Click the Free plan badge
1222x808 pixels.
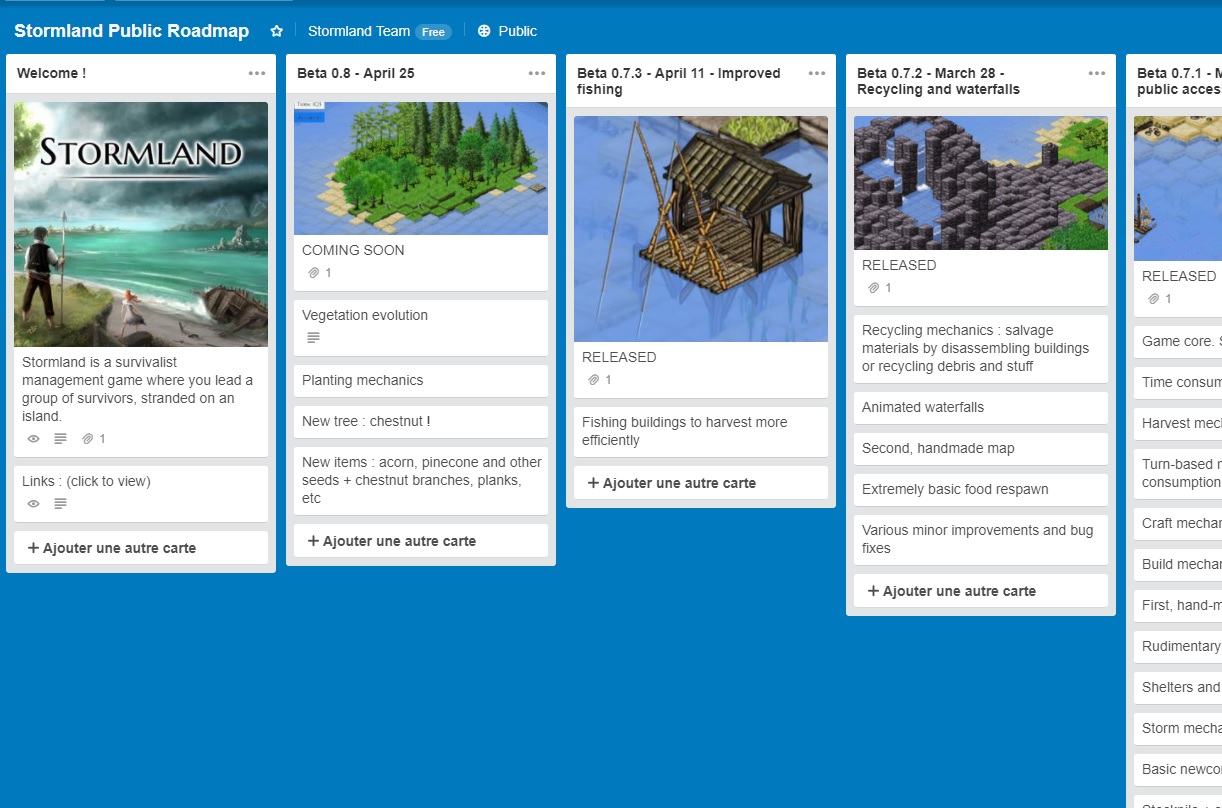point(433,32)
